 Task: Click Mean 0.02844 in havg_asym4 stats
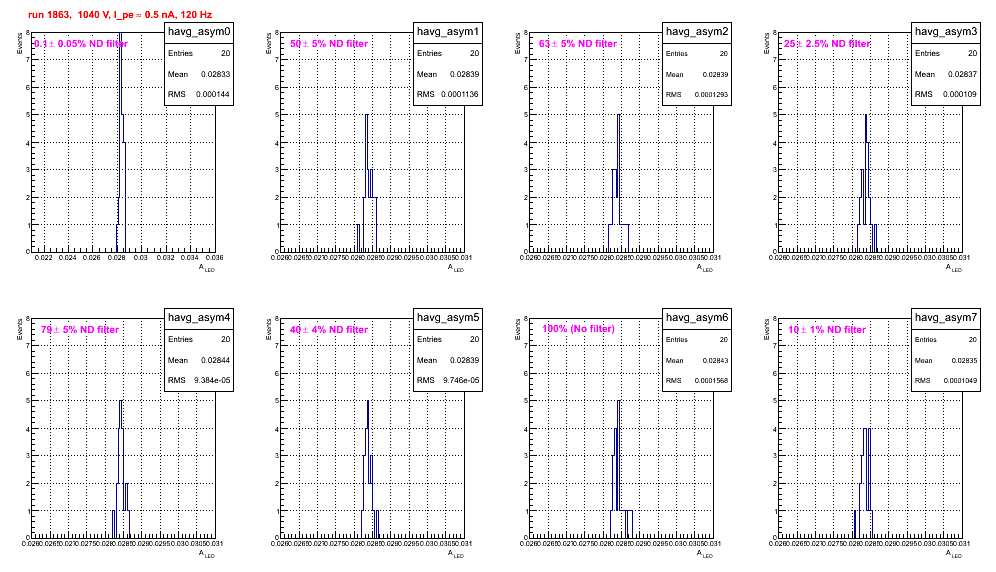coord(199,360)
